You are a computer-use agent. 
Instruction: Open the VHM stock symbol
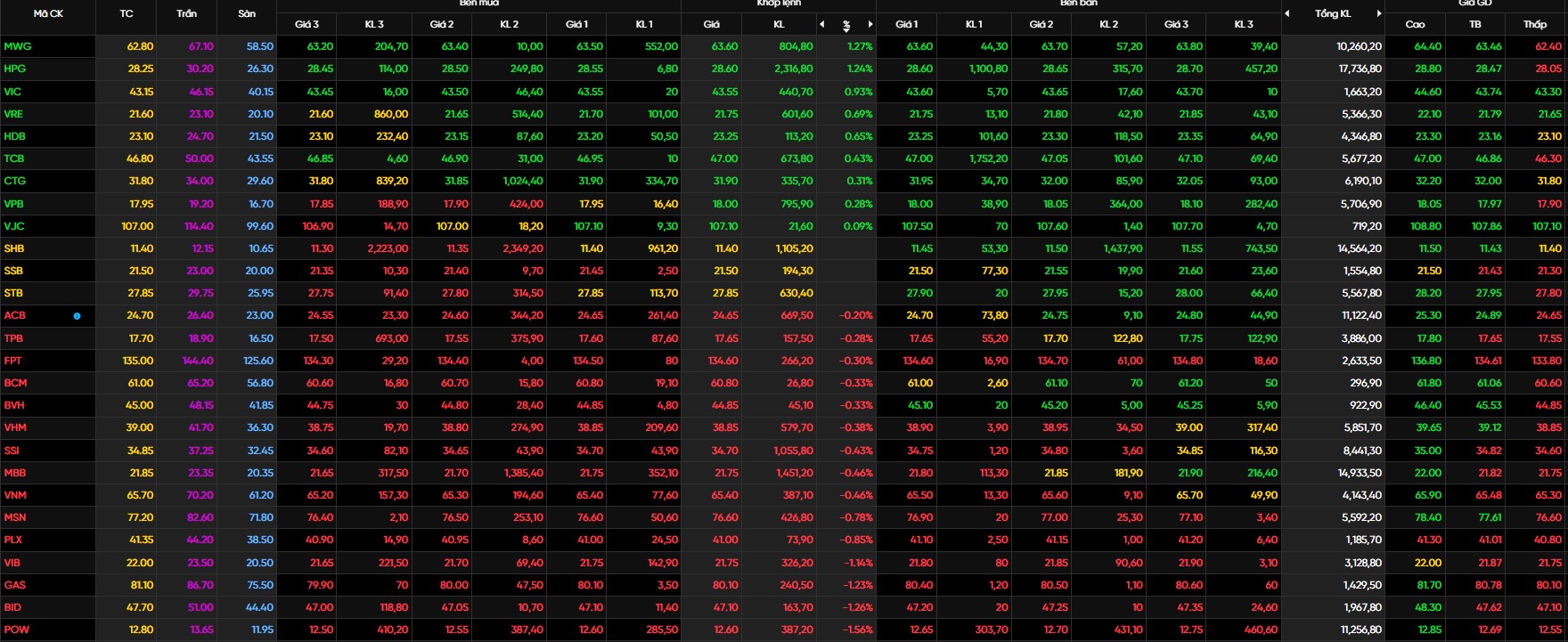15,427
